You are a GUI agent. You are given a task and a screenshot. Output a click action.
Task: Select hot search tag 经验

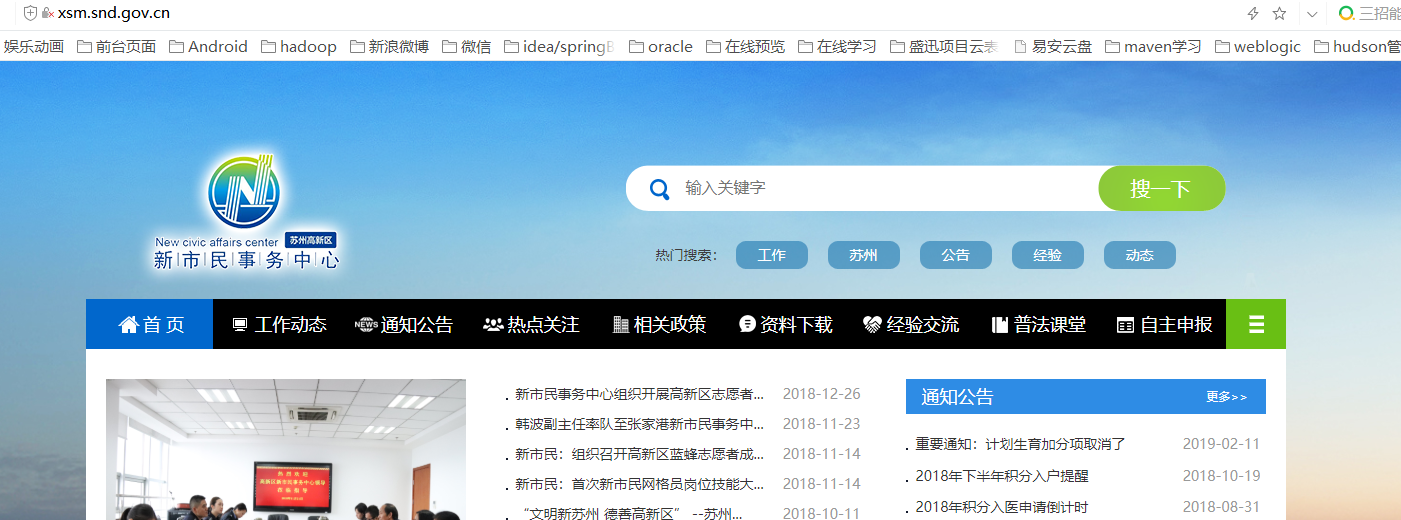point(1048,255)
